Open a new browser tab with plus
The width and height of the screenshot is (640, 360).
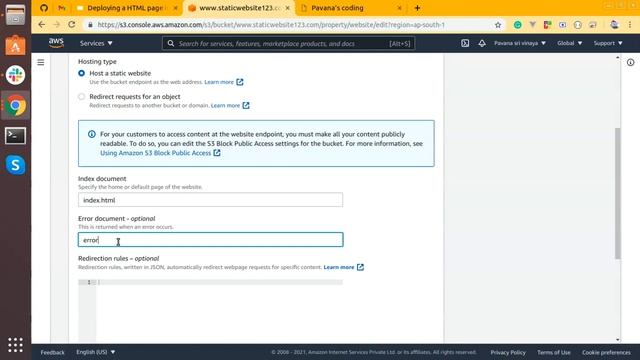(417, 8)
